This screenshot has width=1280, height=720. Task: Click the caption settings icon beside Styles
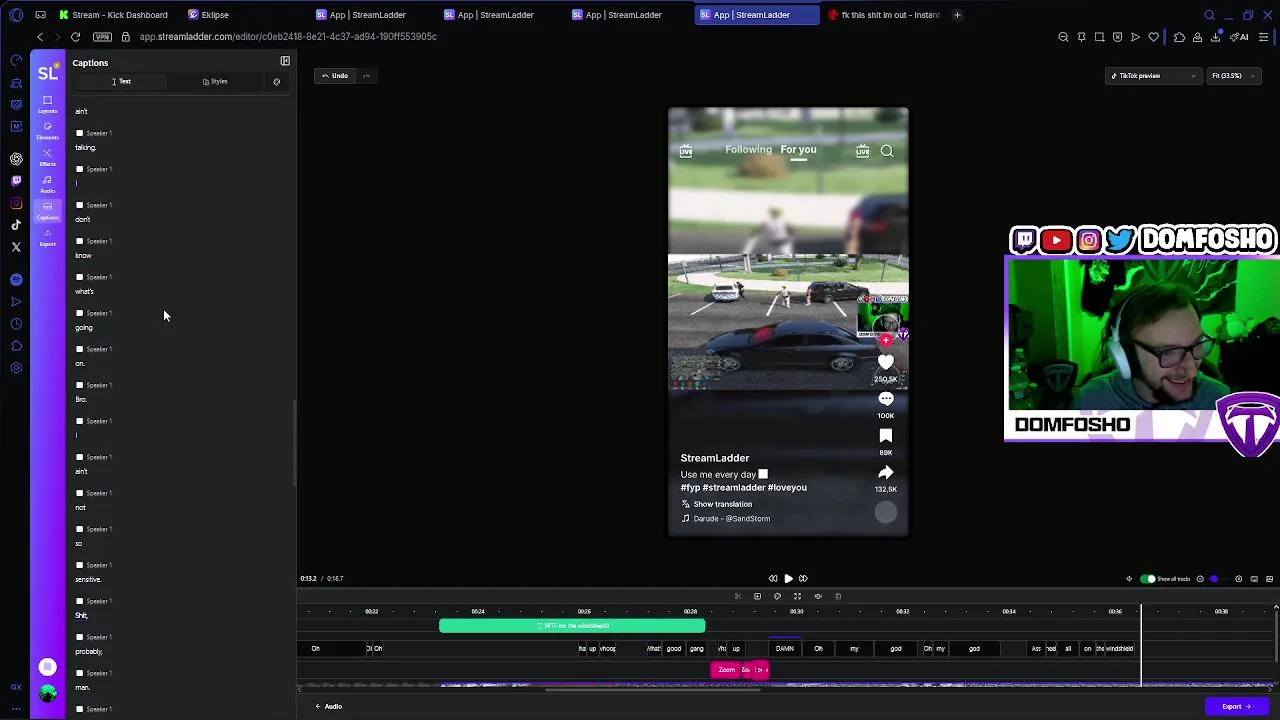pos(277,82)
